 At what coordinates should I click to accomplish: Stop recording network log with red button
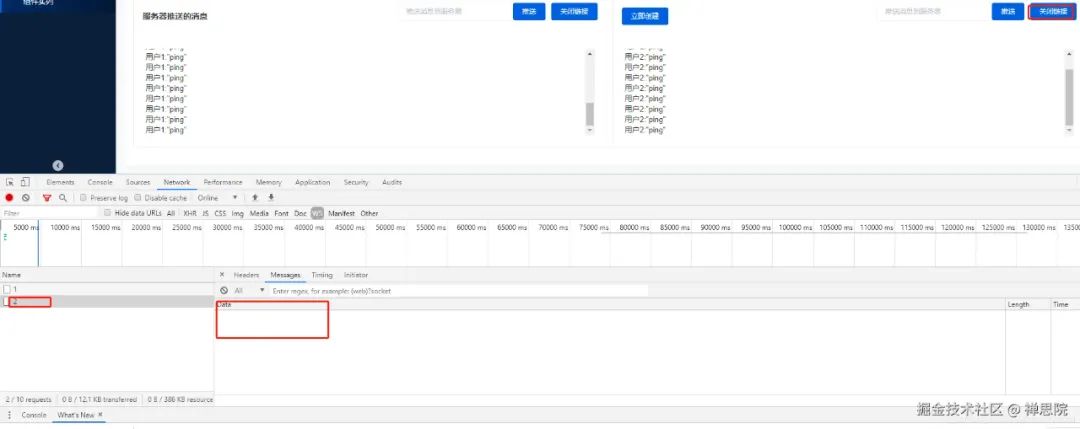(10, 198)
